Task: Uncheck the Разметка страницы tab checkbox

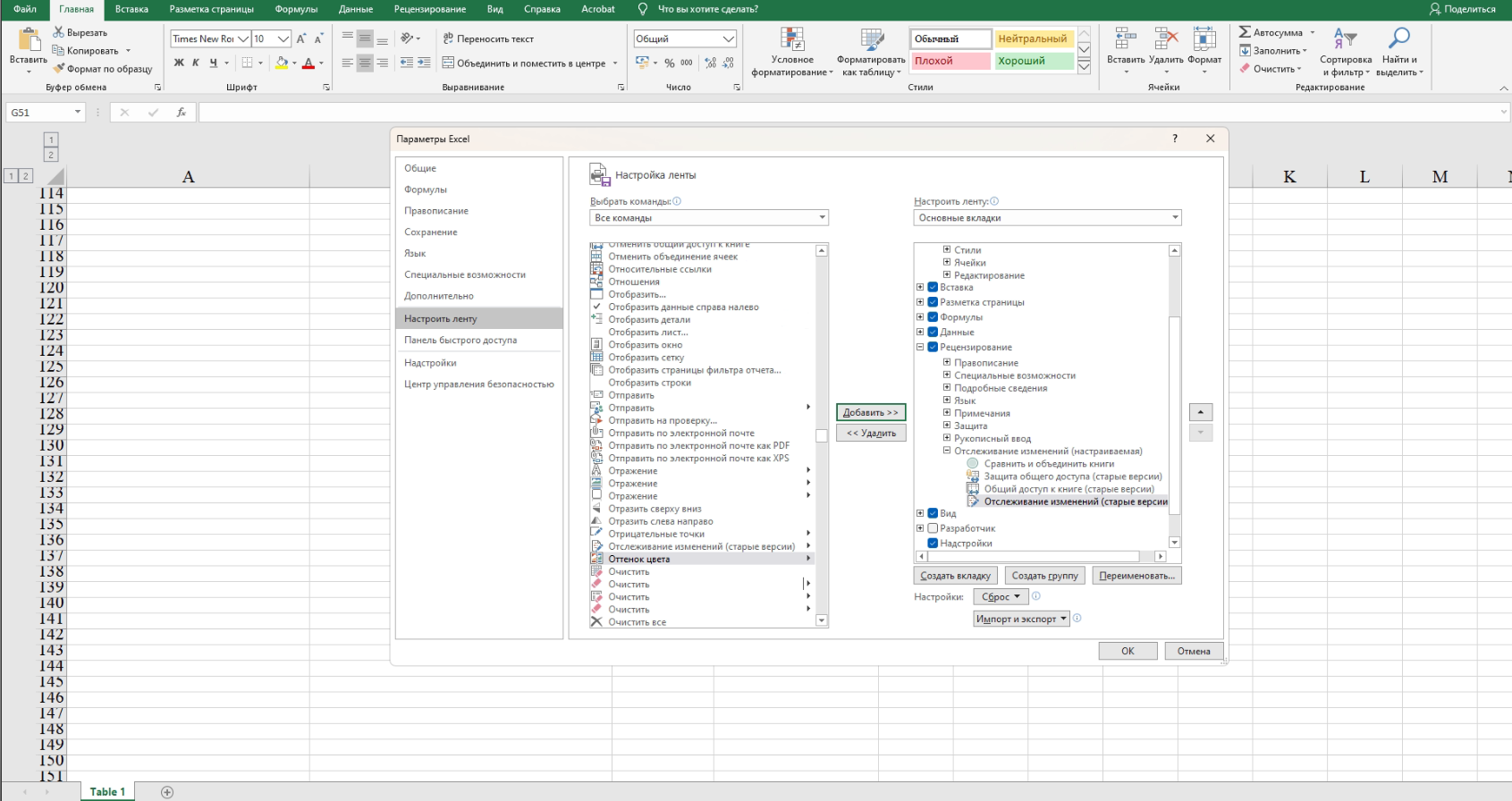Action: coord(933,302)
